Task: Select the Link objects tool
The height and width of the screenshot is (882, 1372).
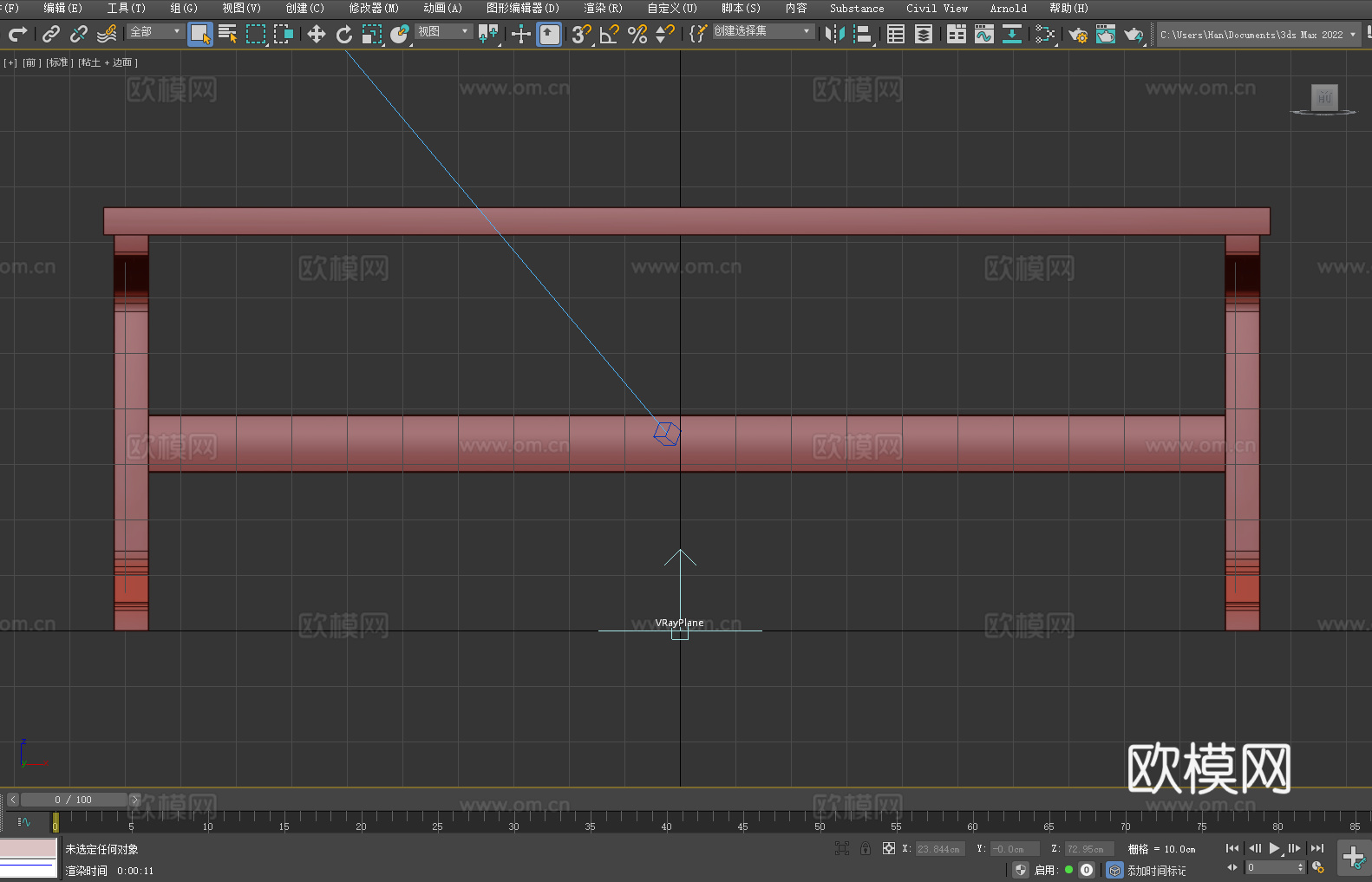Action: coord(51,34)
